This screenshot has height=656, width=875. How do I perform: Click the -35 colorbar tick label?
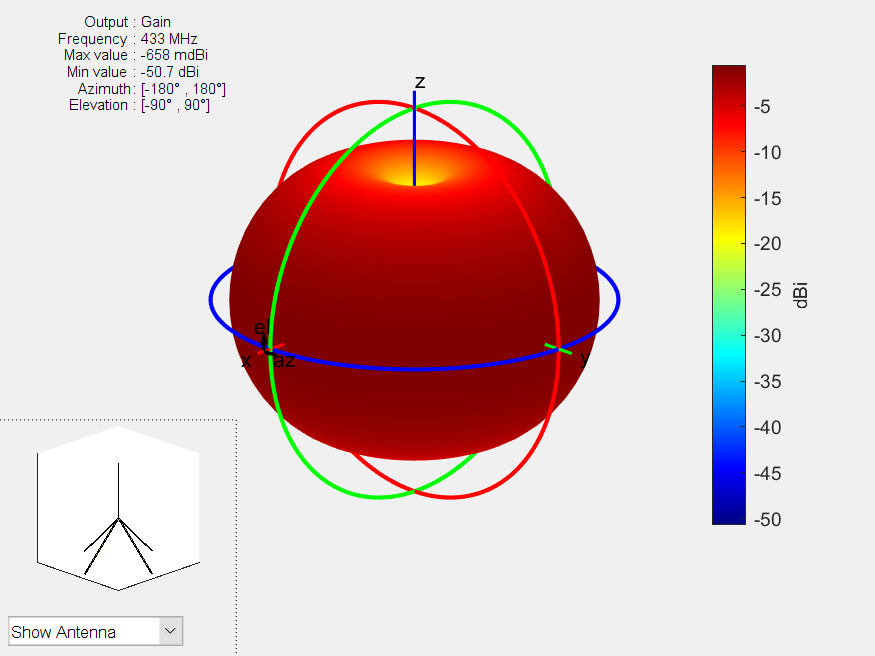point(767,382)
